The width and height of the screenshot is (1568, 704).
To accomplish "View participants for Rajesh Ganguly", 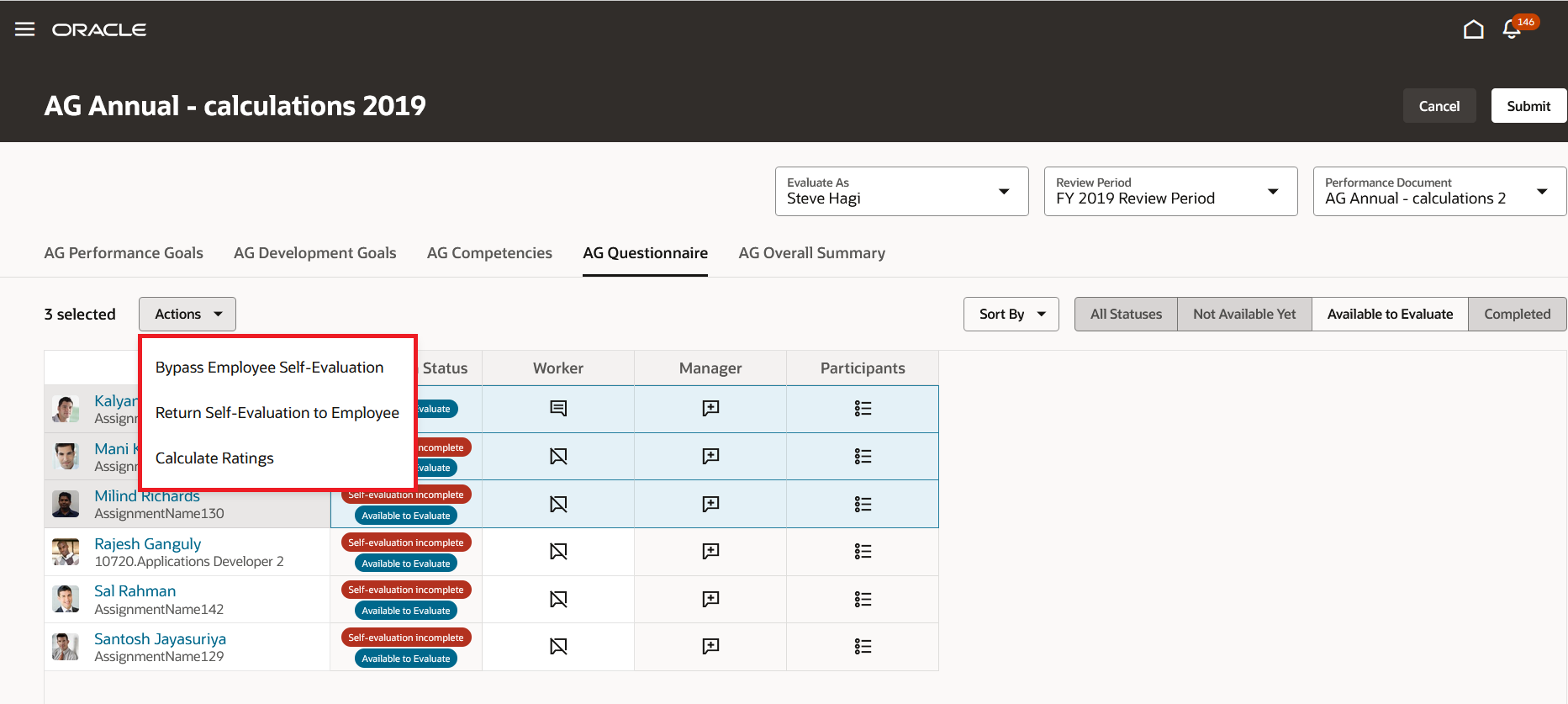I will click(863, 551).
